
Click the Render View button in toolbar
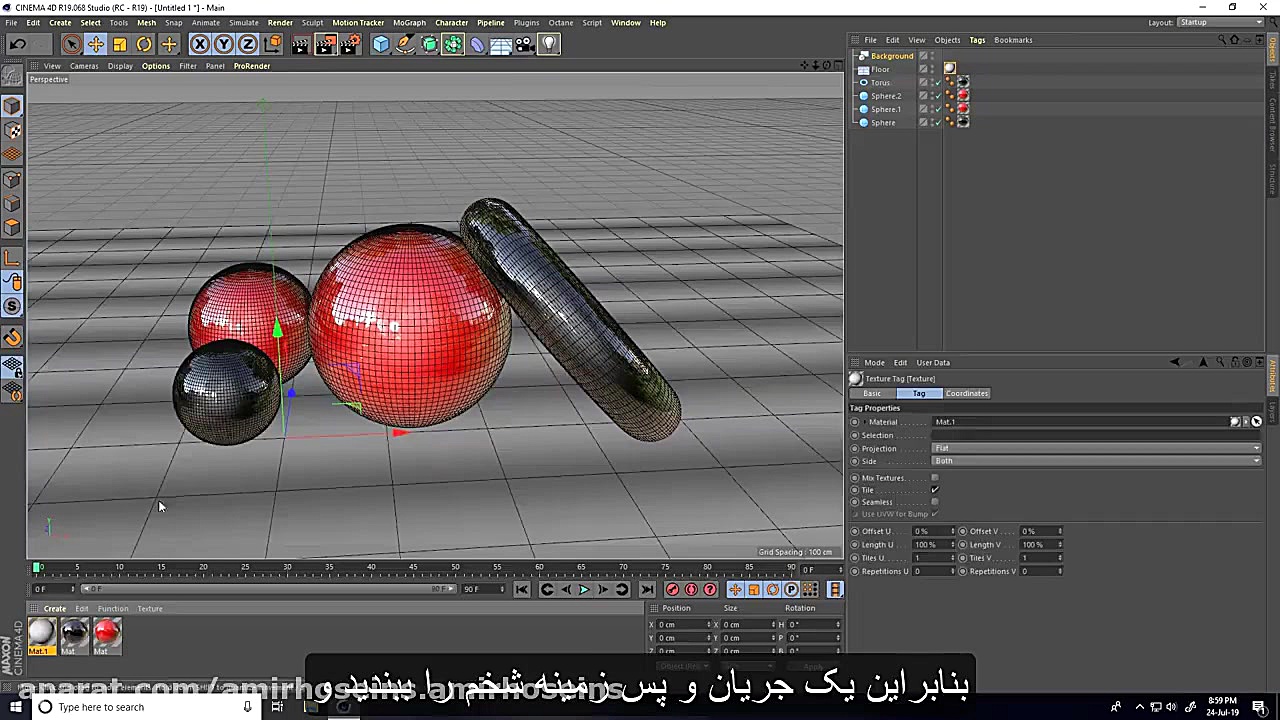pos(300,43)
